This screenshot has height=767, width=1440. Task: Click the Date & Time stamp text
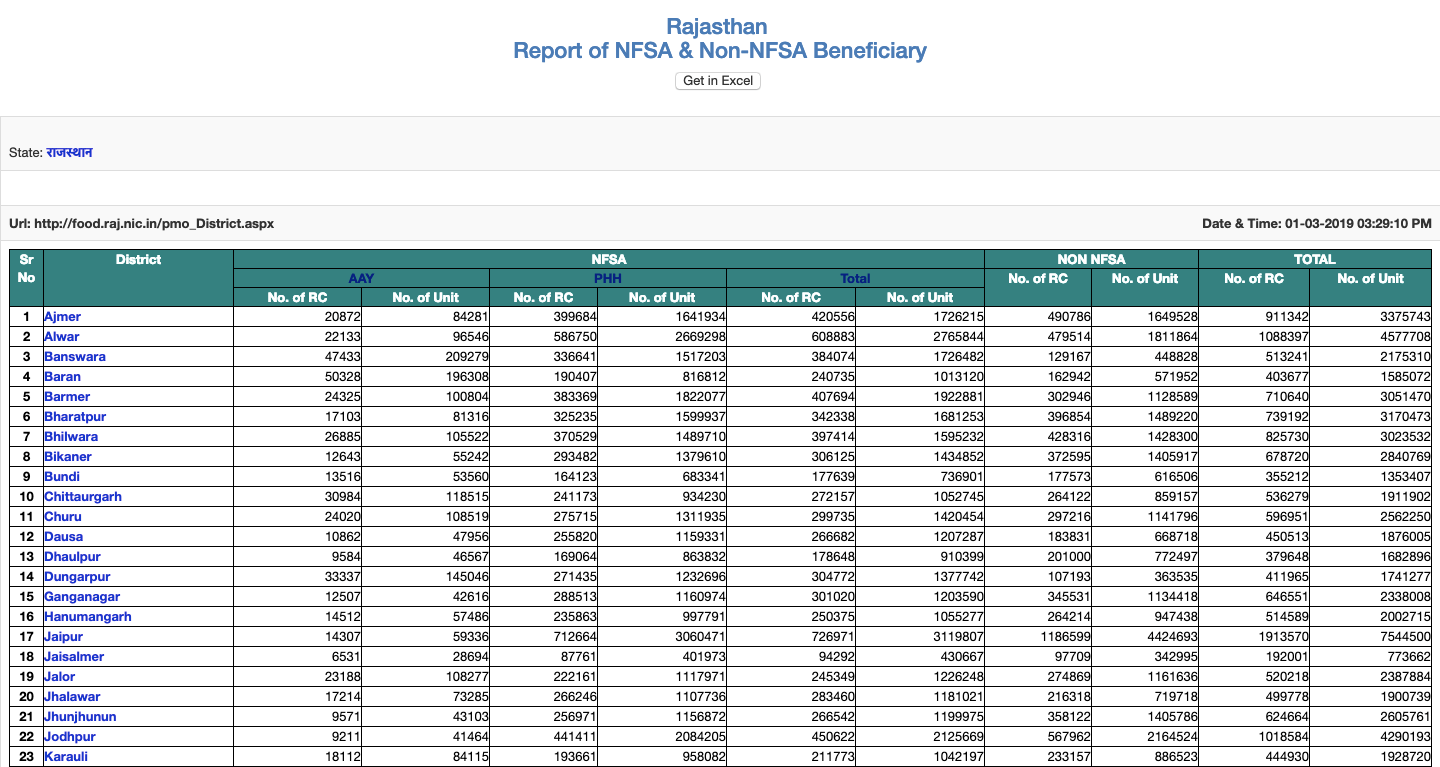click(x=1317, y=223)
